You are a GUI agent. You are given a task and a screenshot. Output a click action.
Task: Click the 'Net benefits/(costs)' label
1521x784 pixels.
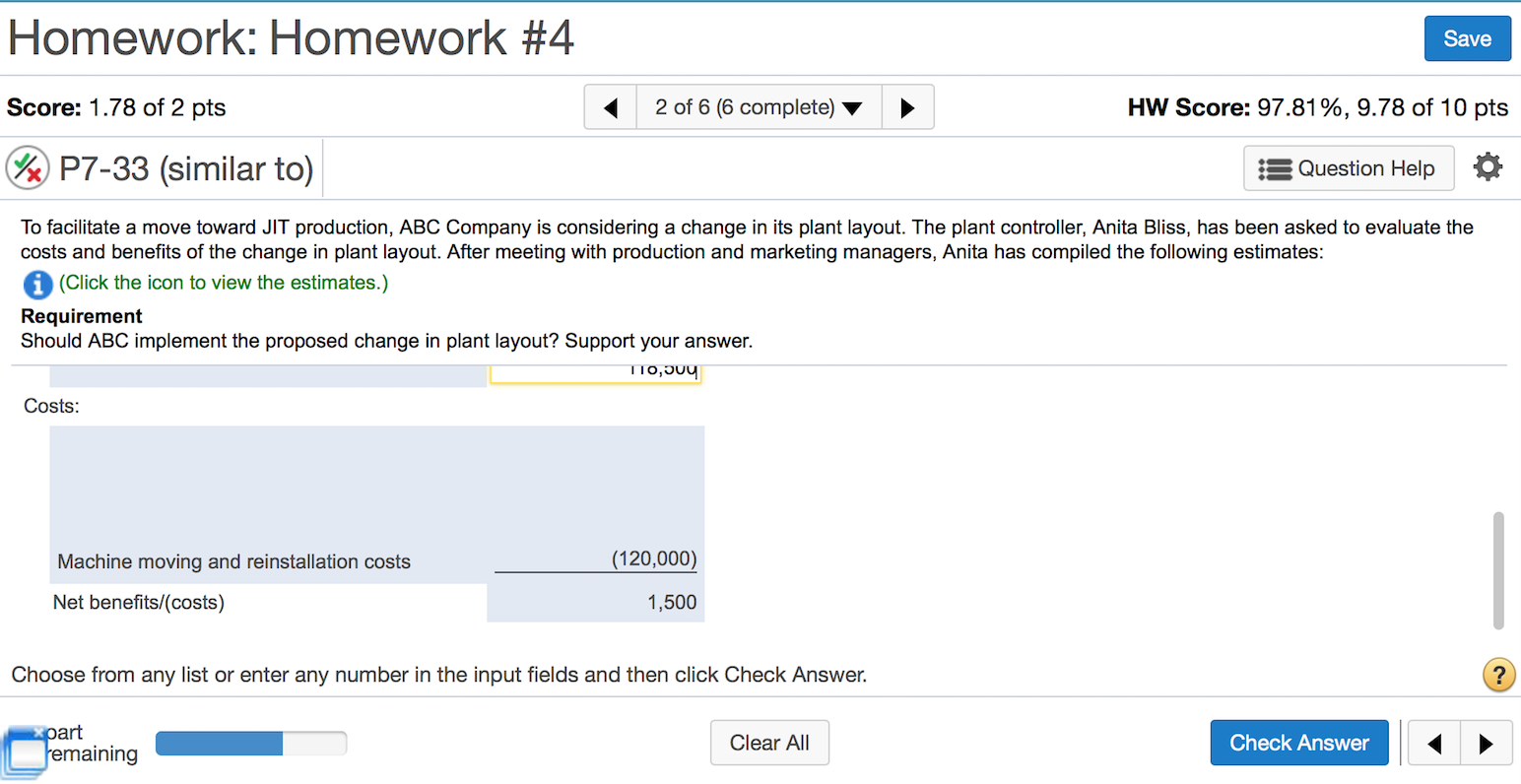tap(139, 603)
